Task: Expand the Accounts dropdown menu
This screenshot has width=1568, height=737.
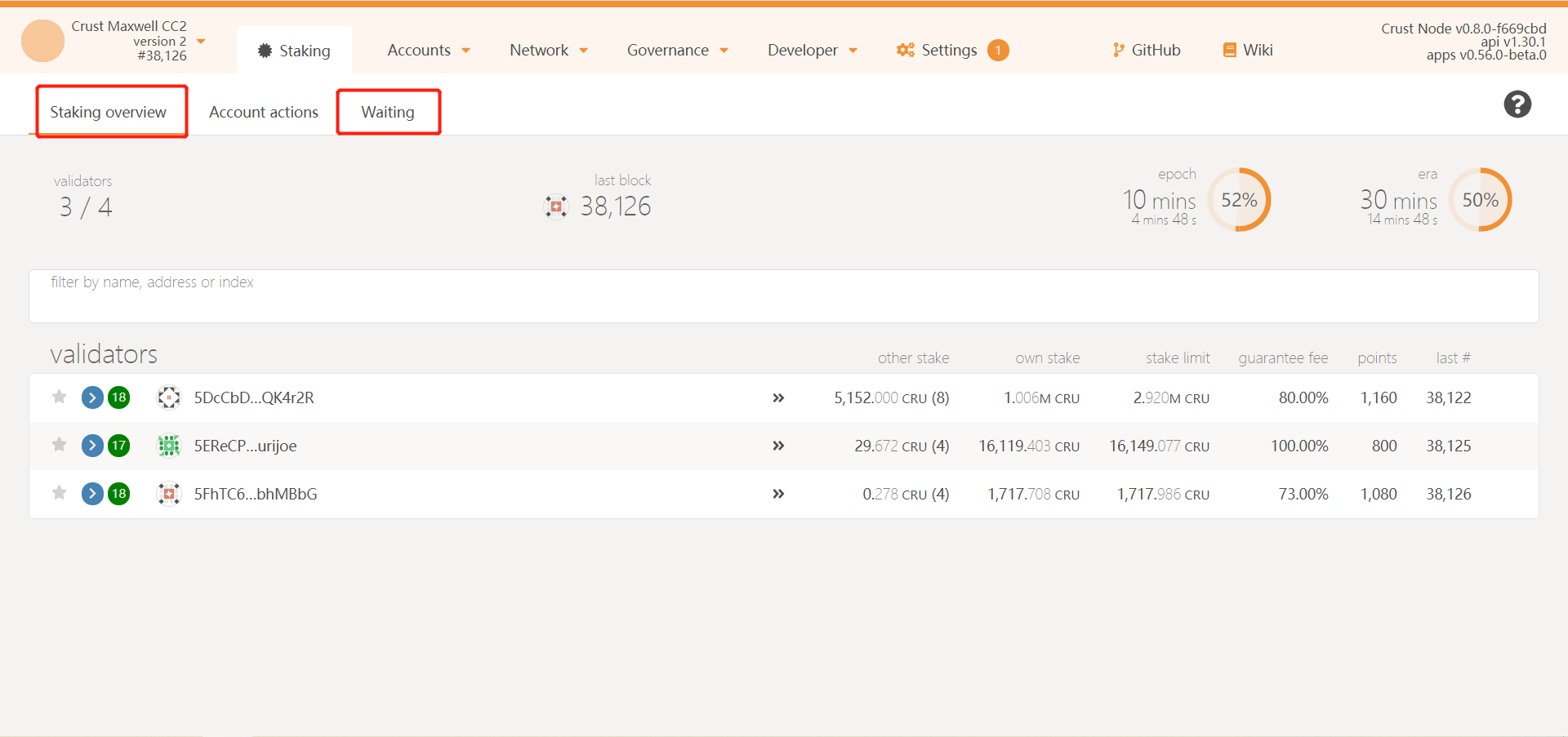Action: (429, 50)
